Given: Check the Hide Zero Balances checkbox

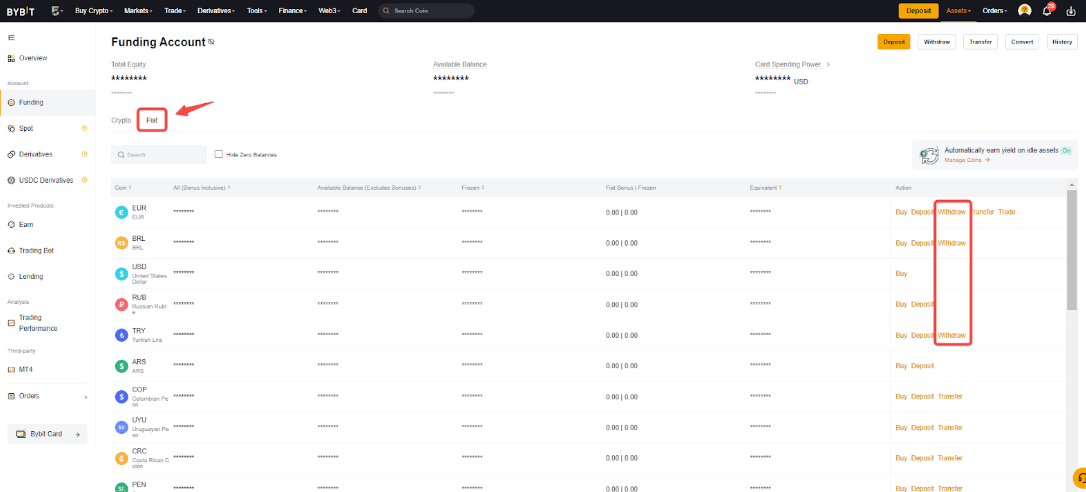Looking at the screenshot, I should (x=219, y=155).
